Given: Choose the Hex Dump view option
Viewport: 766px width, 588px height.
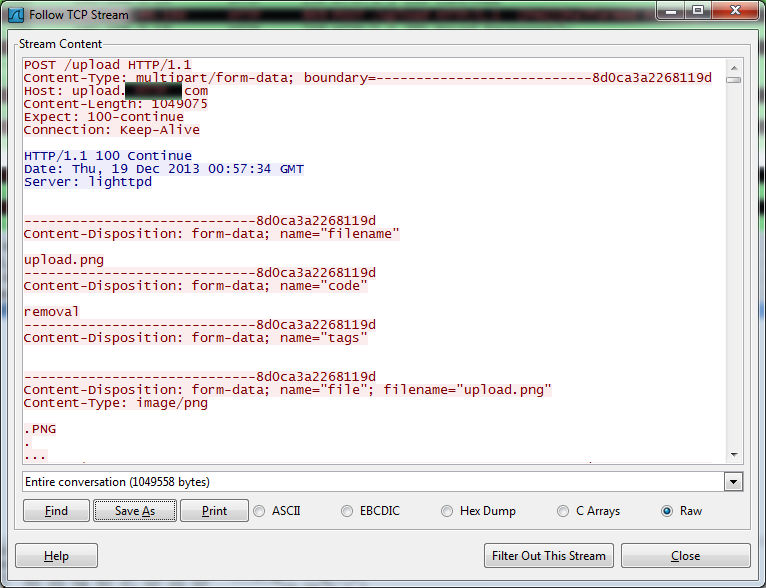Looking at the screenshot, I should pyautogui.click(x=447, y=511).
